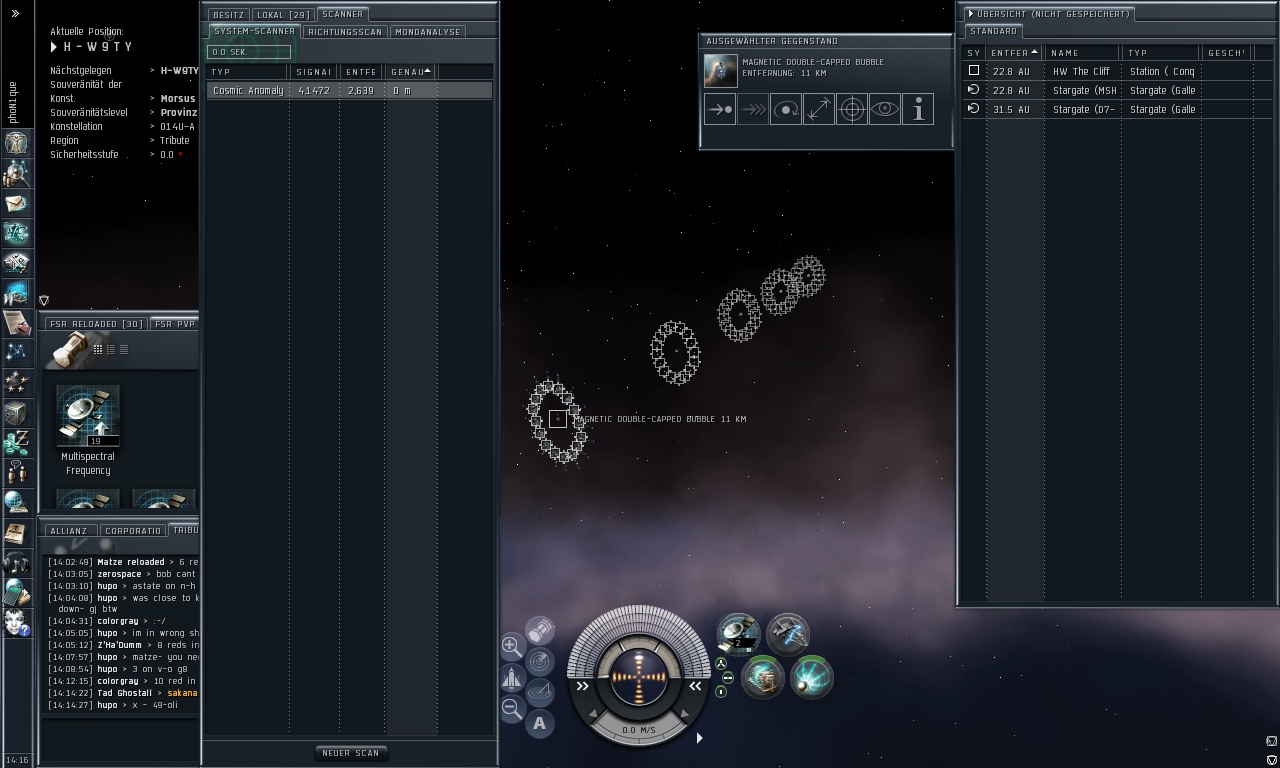Click the Tribute region link
The width and height of the screenshot is (1280, 768).
174,141
